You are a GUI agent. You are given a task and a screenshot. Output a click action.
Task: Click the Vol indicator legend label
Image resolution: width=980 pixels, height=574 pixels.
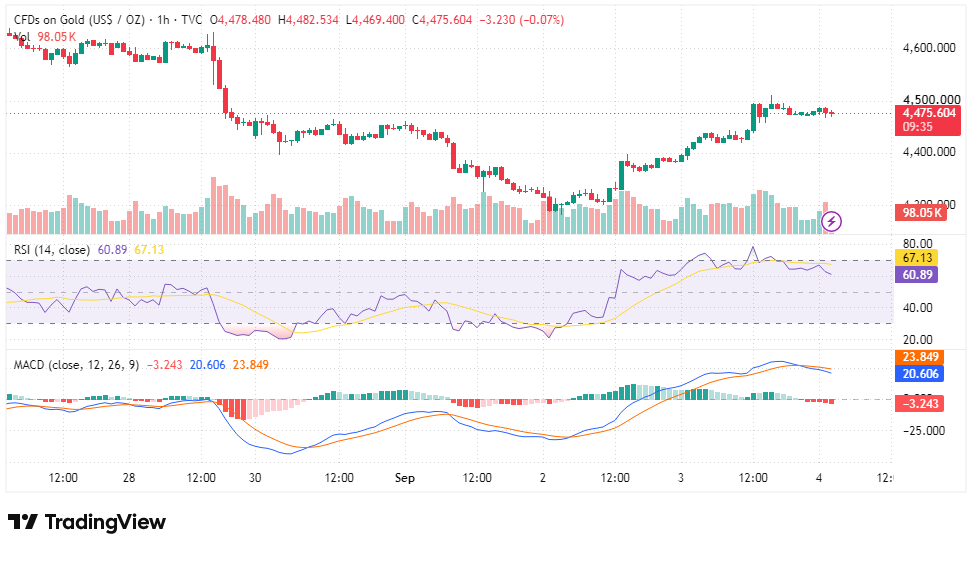pos(22,37)
